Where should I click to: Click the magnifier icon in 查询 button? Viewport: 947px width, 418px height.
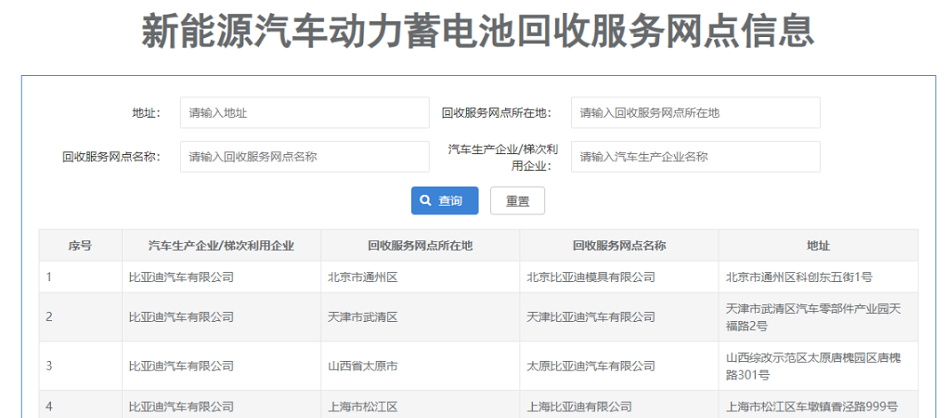click(426, 201)
